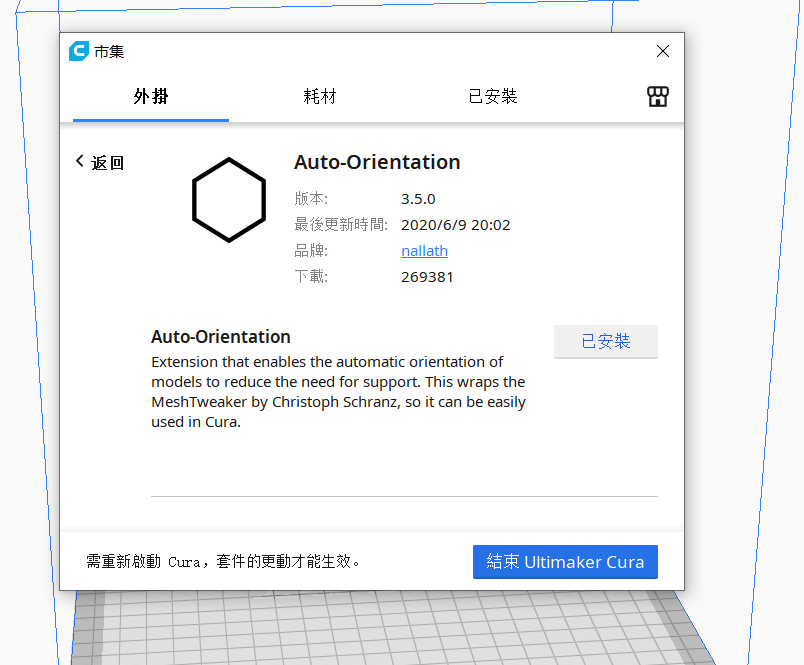The image size is (804, 665).
Task: Click the back chevron arrow
Action: coord(79,161)
